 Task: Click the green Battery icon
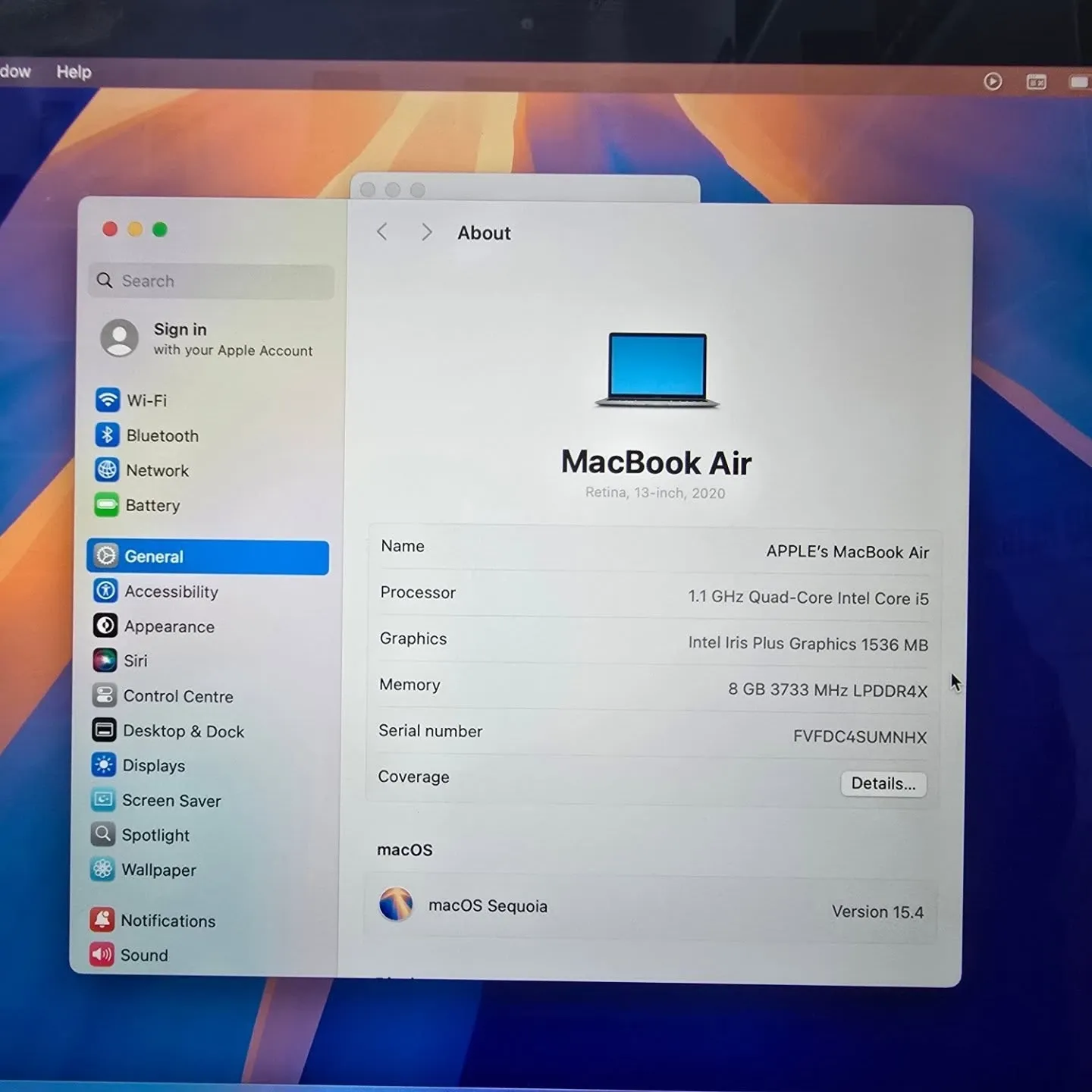[x=106, y=504]
